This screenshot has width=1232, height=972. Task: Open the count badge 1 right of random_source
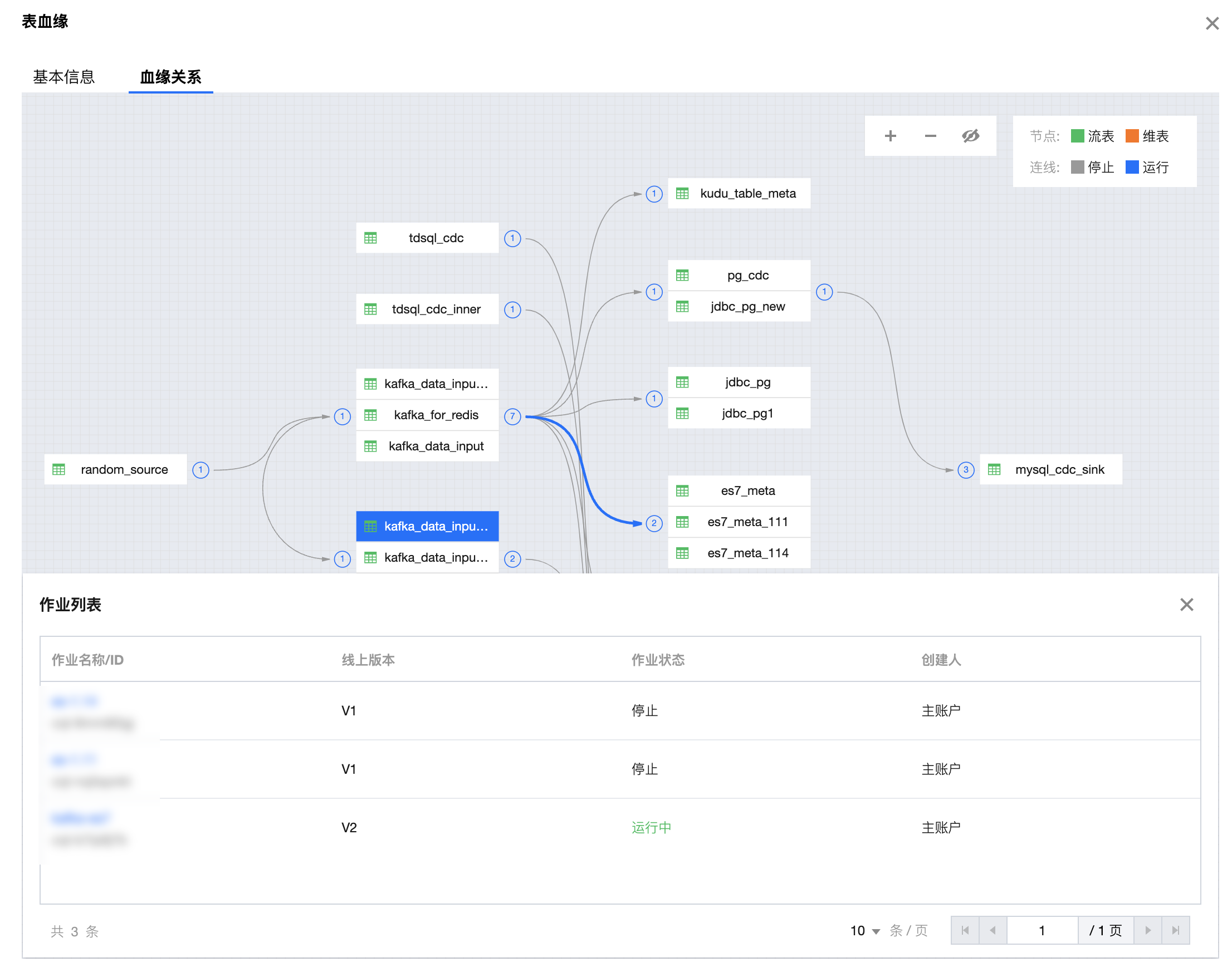click(201, 470)
